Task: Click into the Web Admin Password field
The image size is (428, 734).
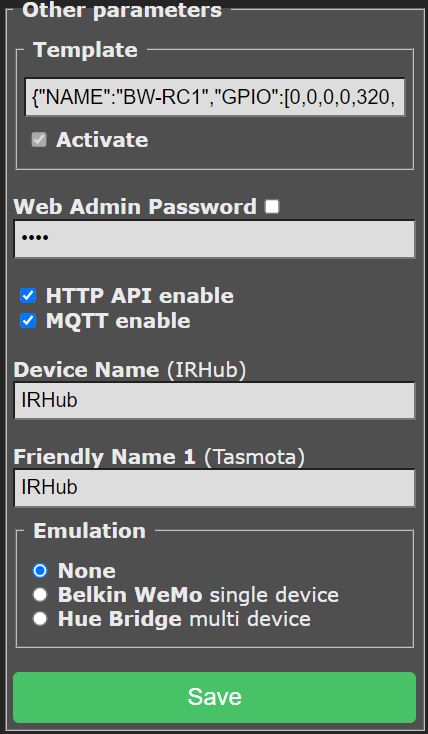Action: click(x=214, y=239)
